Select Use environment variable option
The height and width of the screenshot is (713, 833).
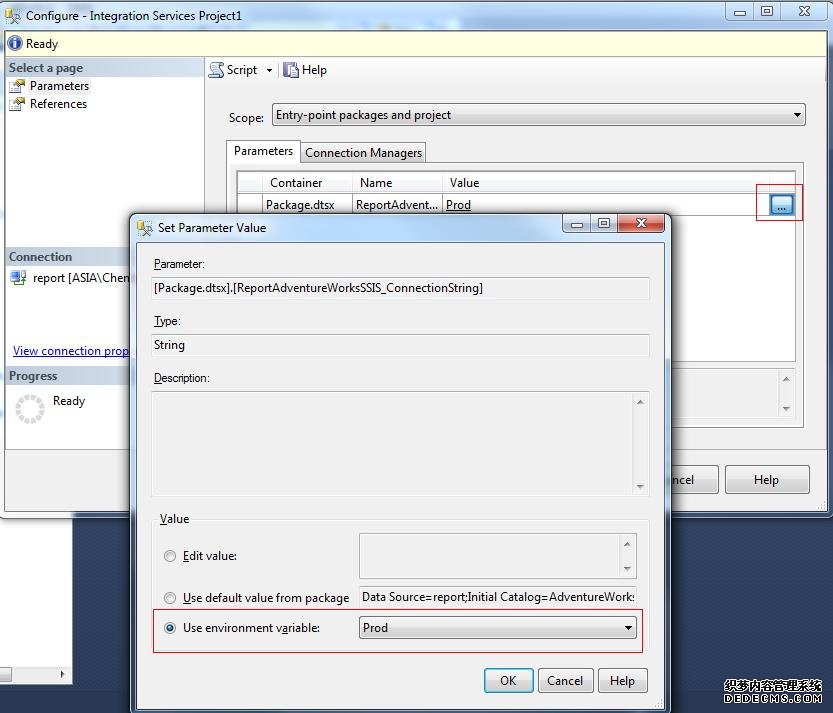[170, 628]
